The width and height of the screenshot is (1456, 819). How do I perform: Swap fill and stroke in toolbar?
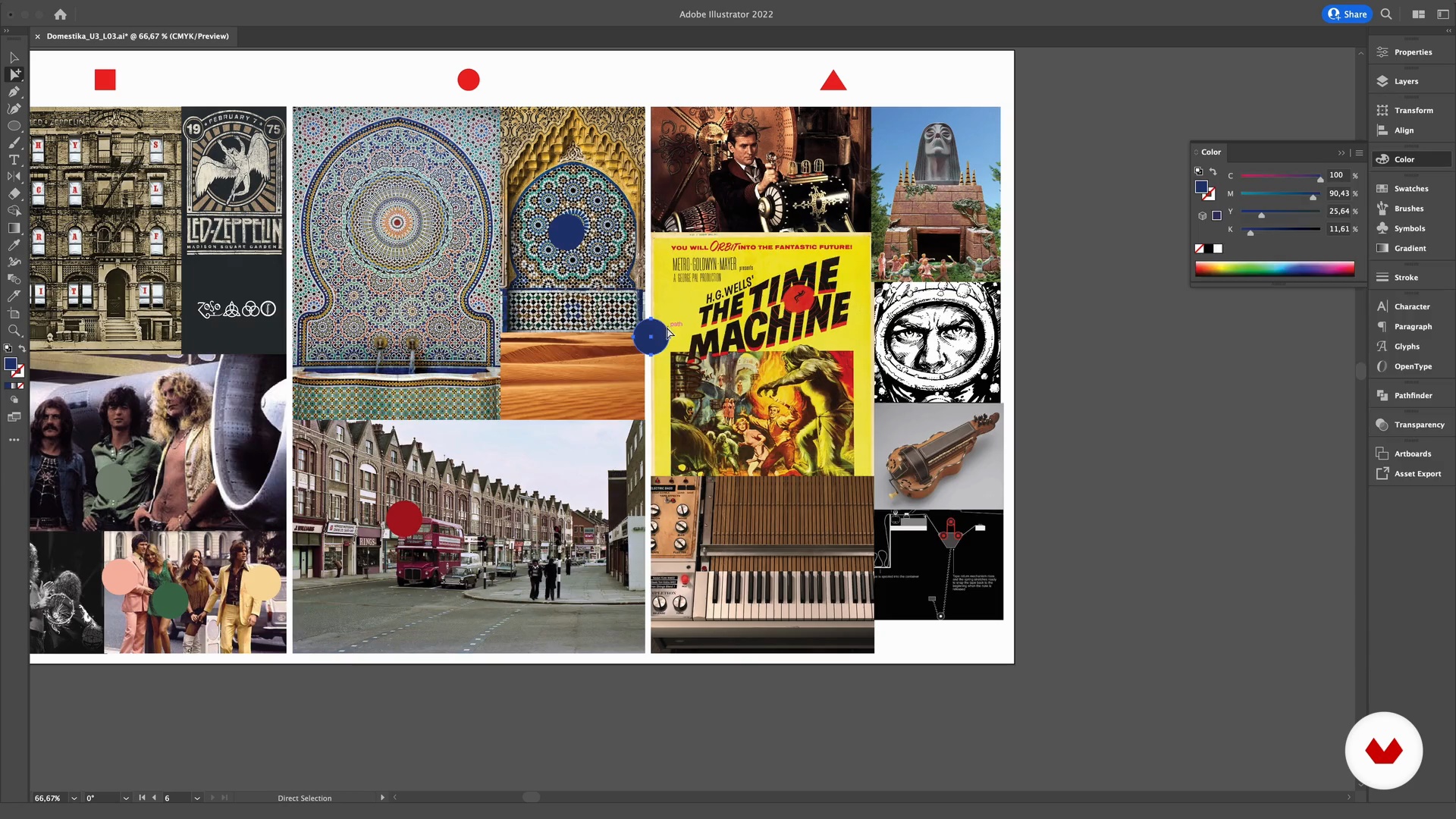pos(22,348)
